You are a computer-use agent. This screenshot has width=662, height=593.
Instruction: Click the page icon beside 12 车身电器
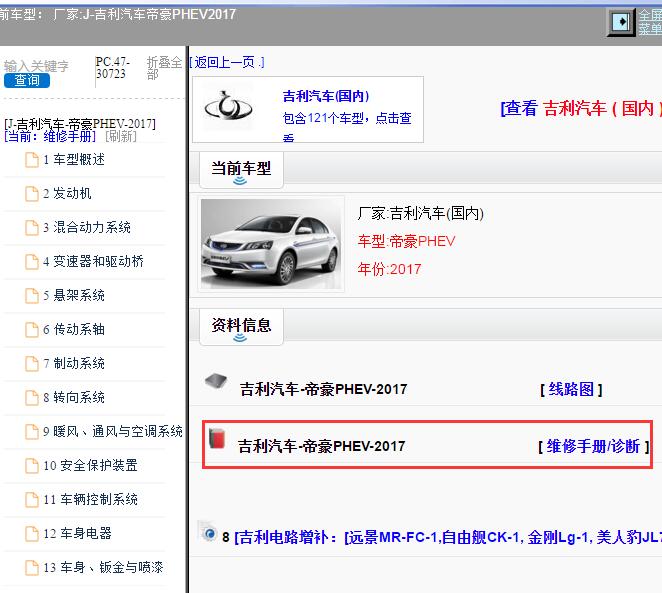coord(32,533)
